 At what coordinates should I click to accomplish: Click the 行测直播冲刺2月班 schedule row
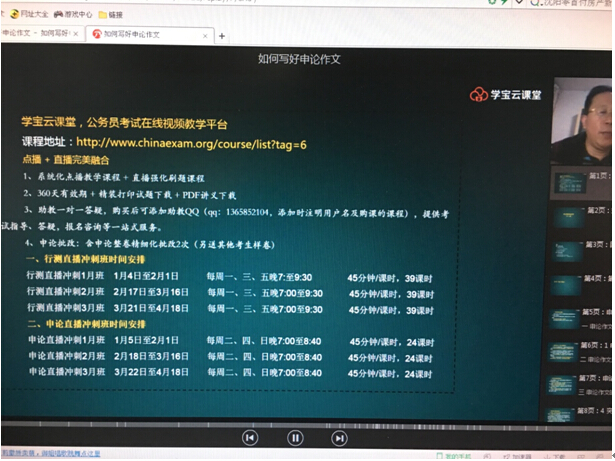230,293
